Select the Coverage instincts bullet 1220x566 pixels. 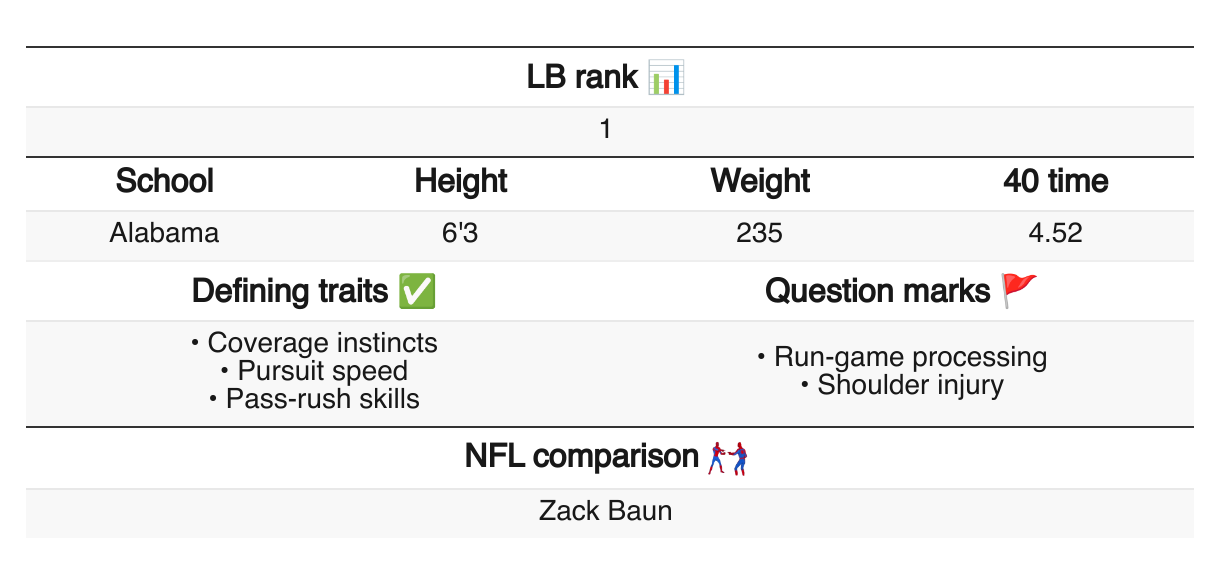pos(314,343)
